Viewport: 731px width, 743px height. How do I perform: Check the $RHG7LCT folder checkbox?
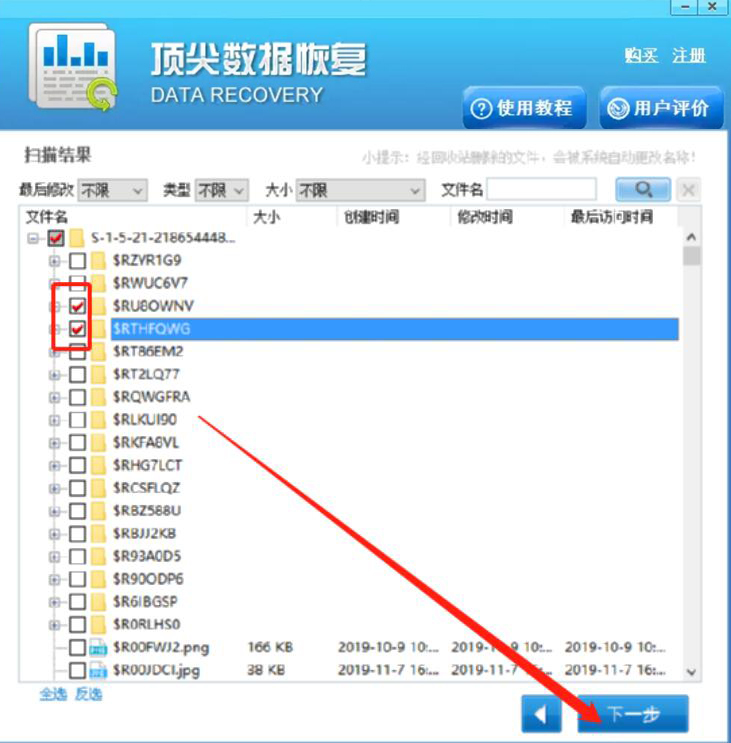pyautogui.click(x=77, y=465)
